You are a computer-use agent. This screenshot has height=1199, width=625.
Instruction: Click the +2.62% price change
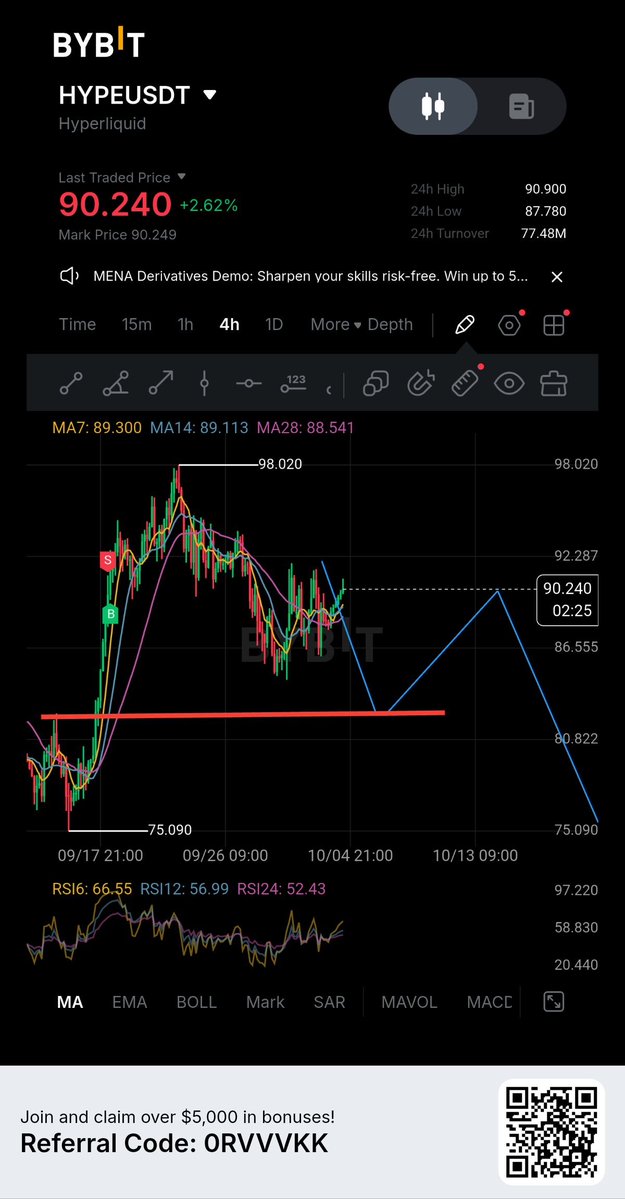[x=209, y=205]
